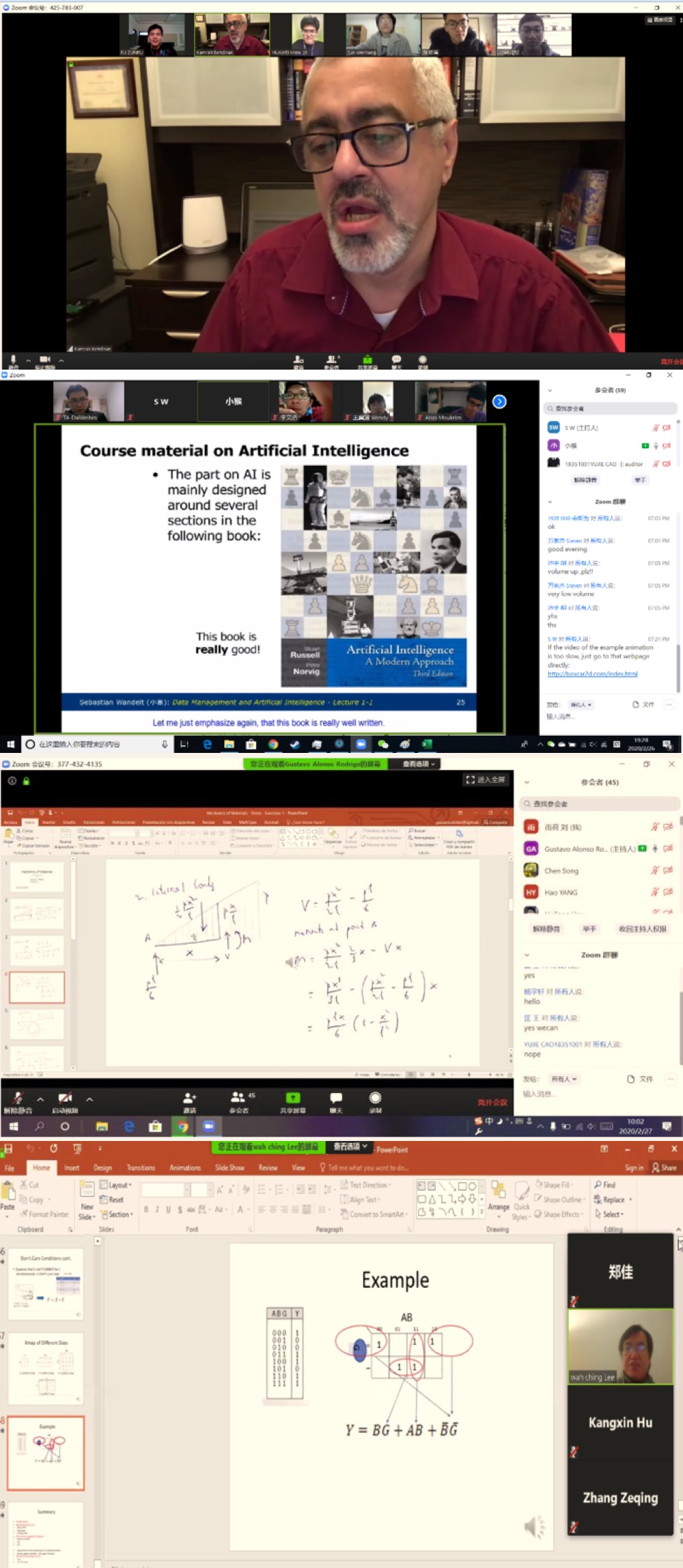This screenshot has height=1568, width=683.
Task: Unmute microphone in Gustavo's Zoom toolbar
Action: click(x=17, y=1098)
